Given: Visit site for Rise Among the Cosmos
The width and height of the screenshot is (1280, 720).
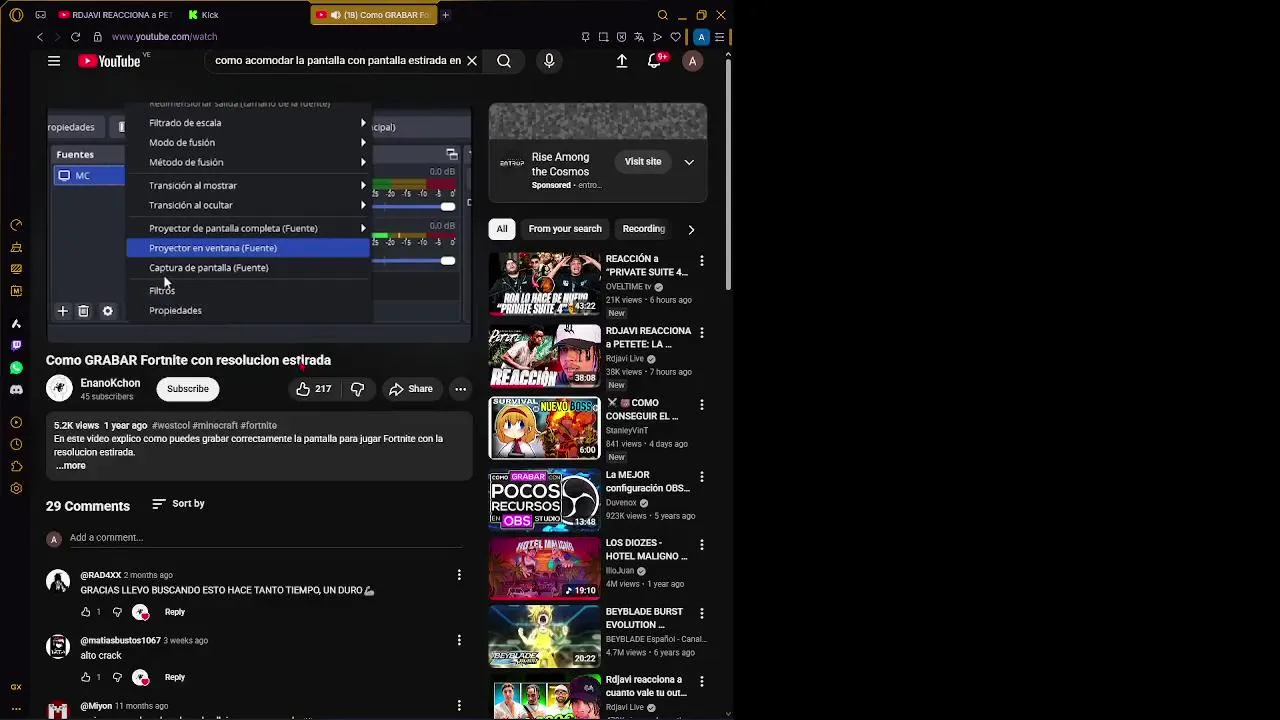Looking at the screenshot, I should [x=643, y=162].
